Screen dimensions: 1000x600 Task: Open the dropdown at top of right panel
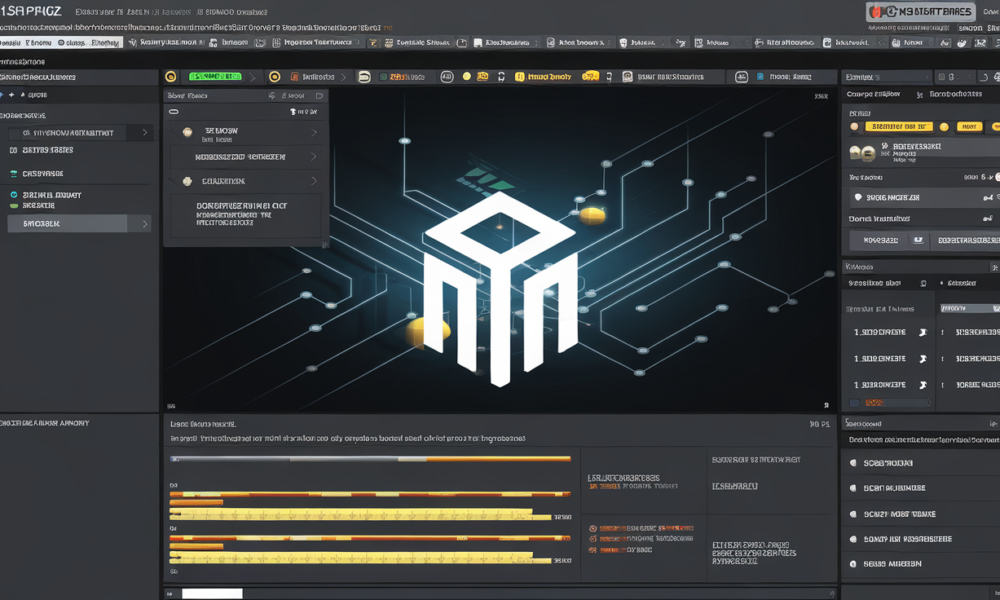(886, 77)
